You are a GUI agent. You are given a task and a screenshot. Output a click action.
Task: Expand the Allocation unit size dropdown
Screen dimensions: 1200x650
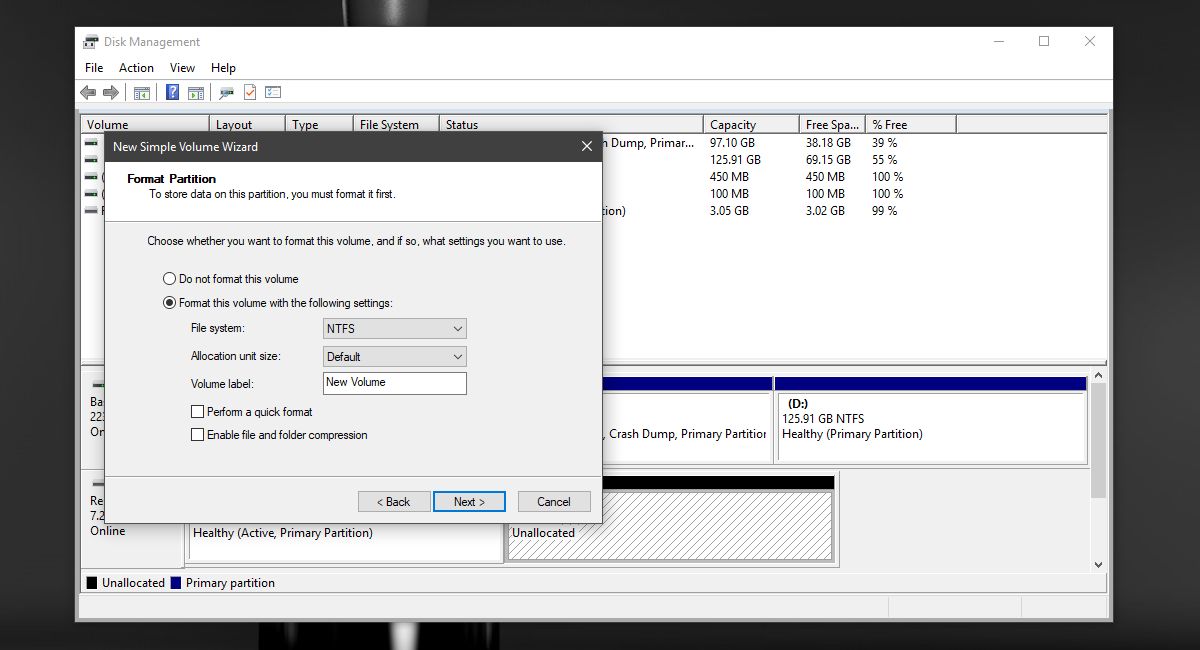tap(395, 357)
